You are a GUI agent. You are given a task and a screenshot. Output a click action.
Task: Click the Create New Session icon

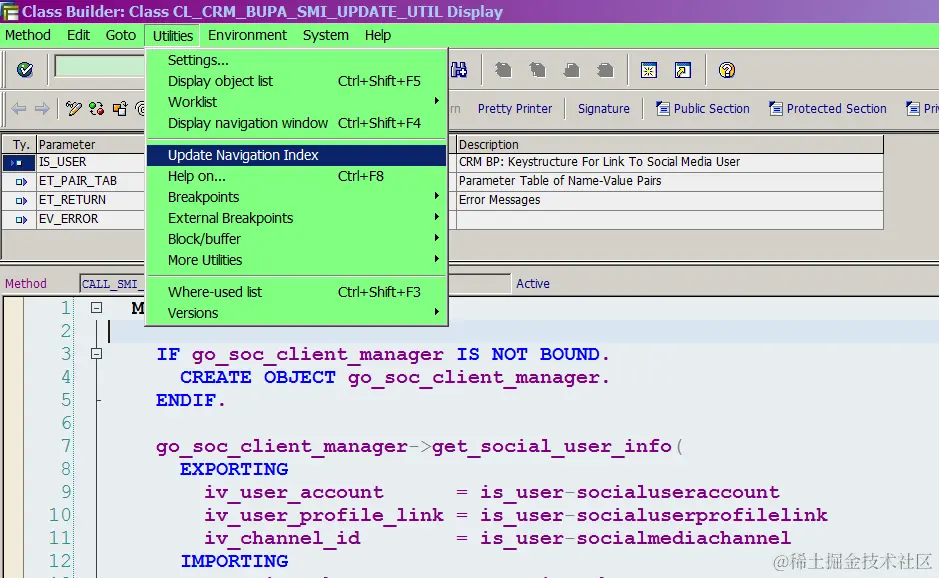[649, 70]
